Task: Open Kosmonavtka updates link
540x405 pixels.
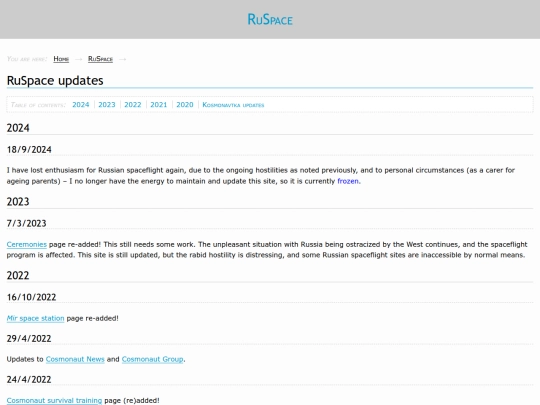Action: tap(233, 105)
